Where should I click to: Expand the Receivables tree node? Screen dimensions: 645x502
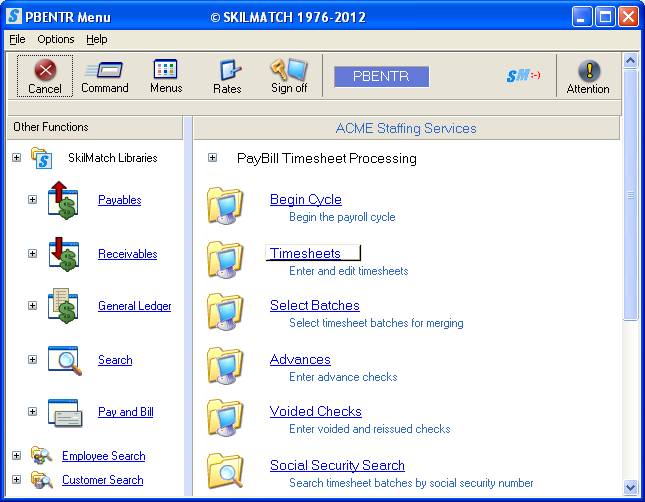(x=32, y=253)
